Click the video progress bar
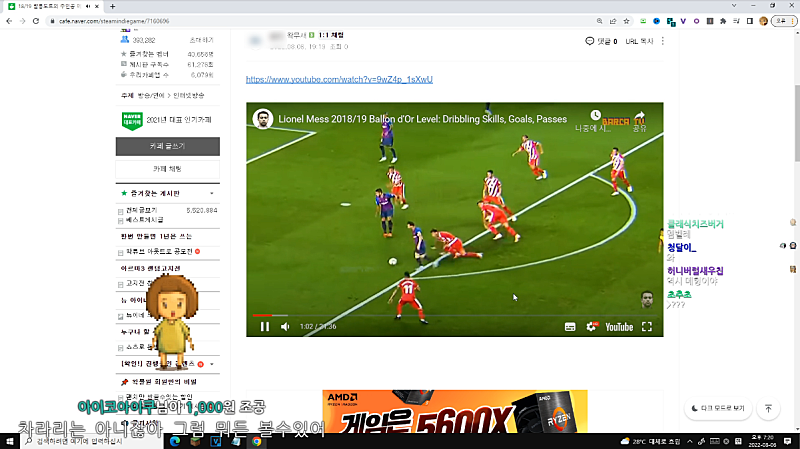The width and height of the screenshot is (800, 449). point(454,315)
